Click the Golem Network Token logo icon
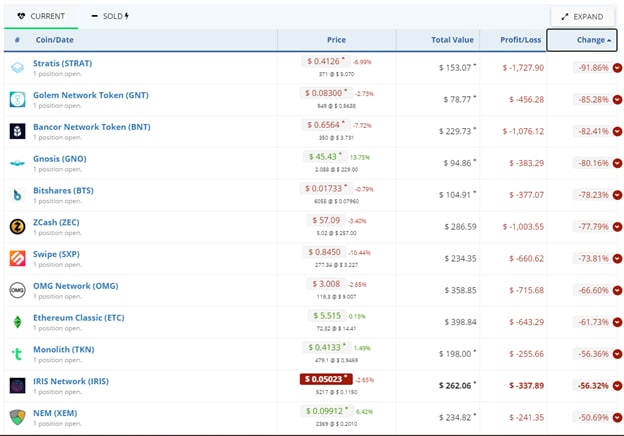The image size is (624, 436). click(x=18, y=99)
